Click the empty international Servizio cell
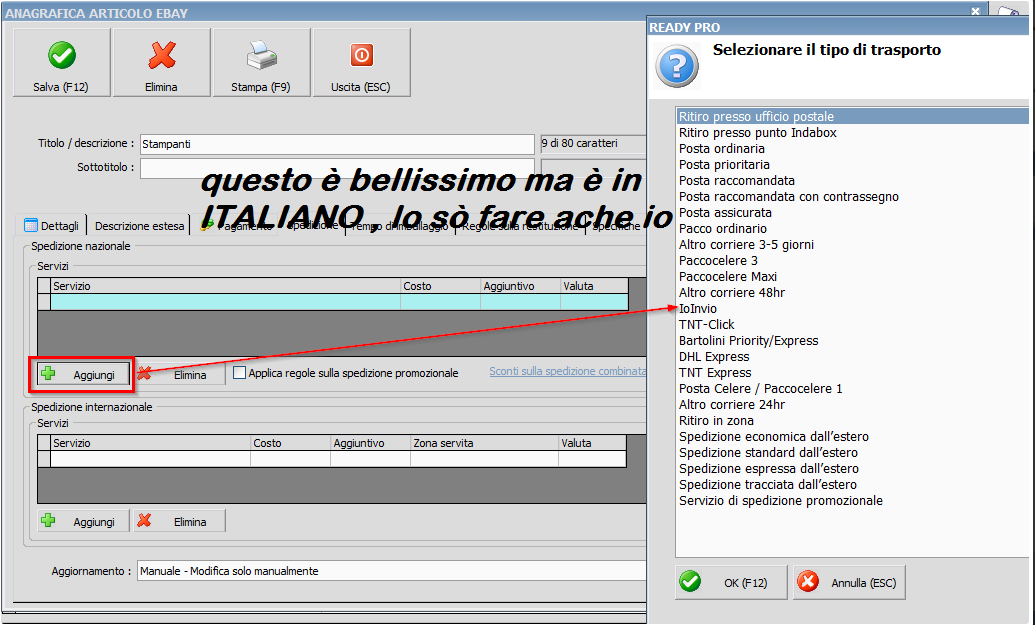Screen dimensions: 1035x625 (x=150, y=459)
